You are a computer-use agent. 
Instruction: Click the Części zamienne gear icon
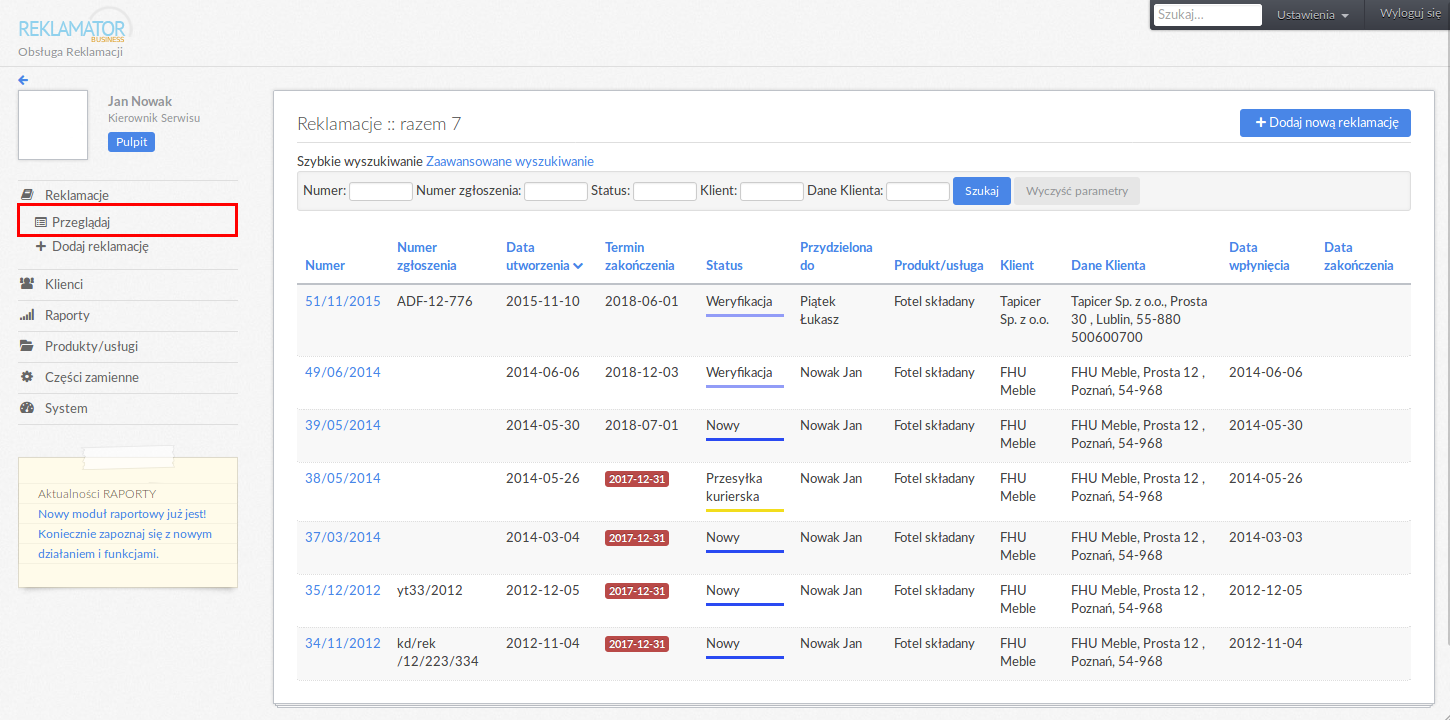point(27,377)
